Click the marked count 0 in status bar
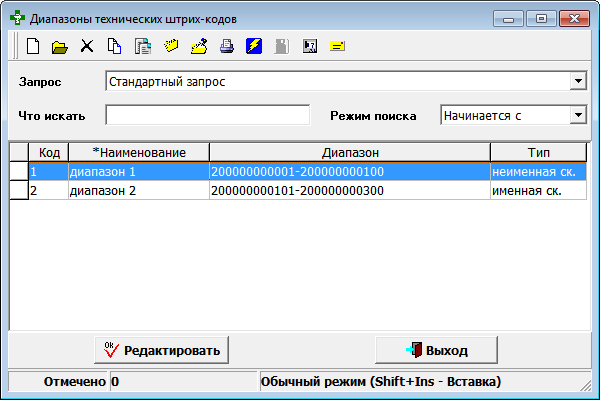The height and width of the screenshot is (400, 600). point(115,381)
